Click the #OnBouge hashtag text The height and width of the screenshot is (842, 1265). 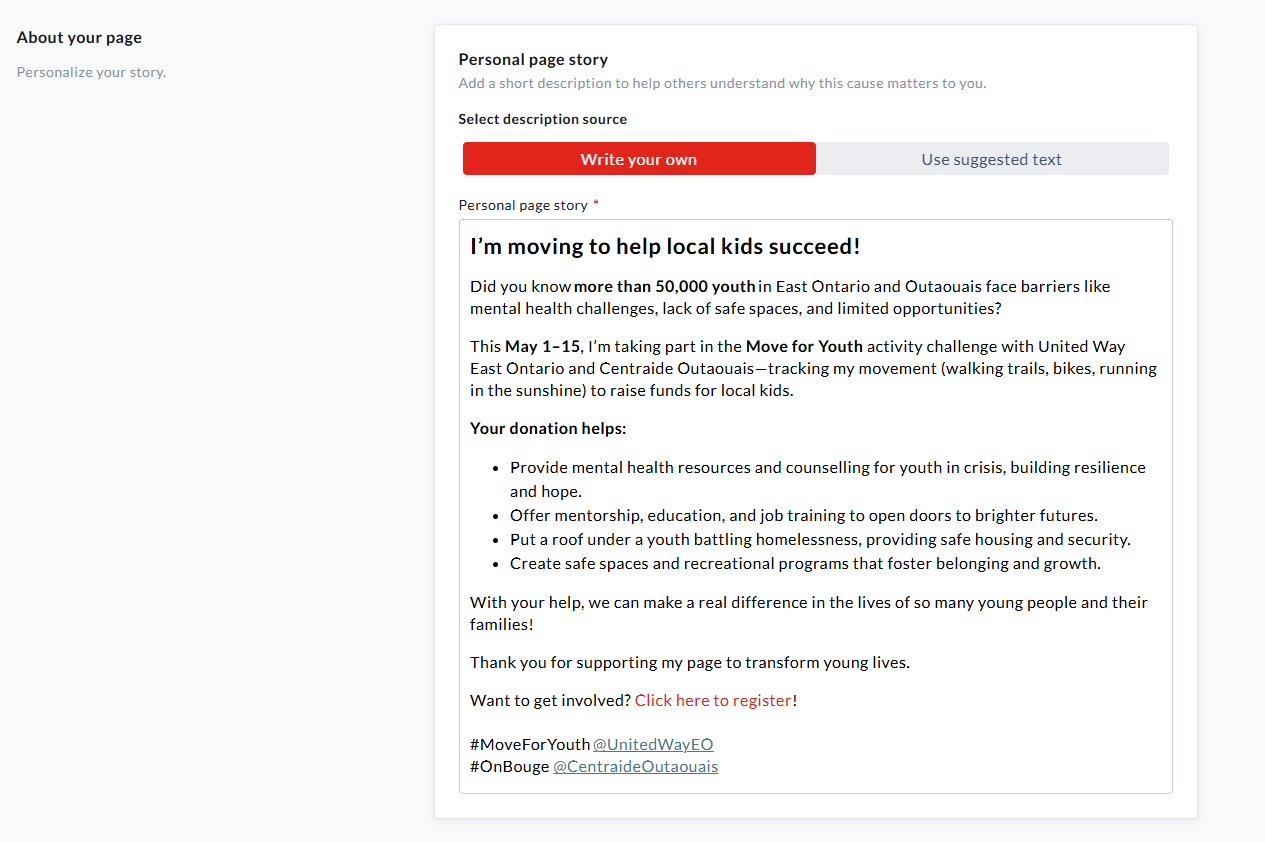click(x=510, y=766)
